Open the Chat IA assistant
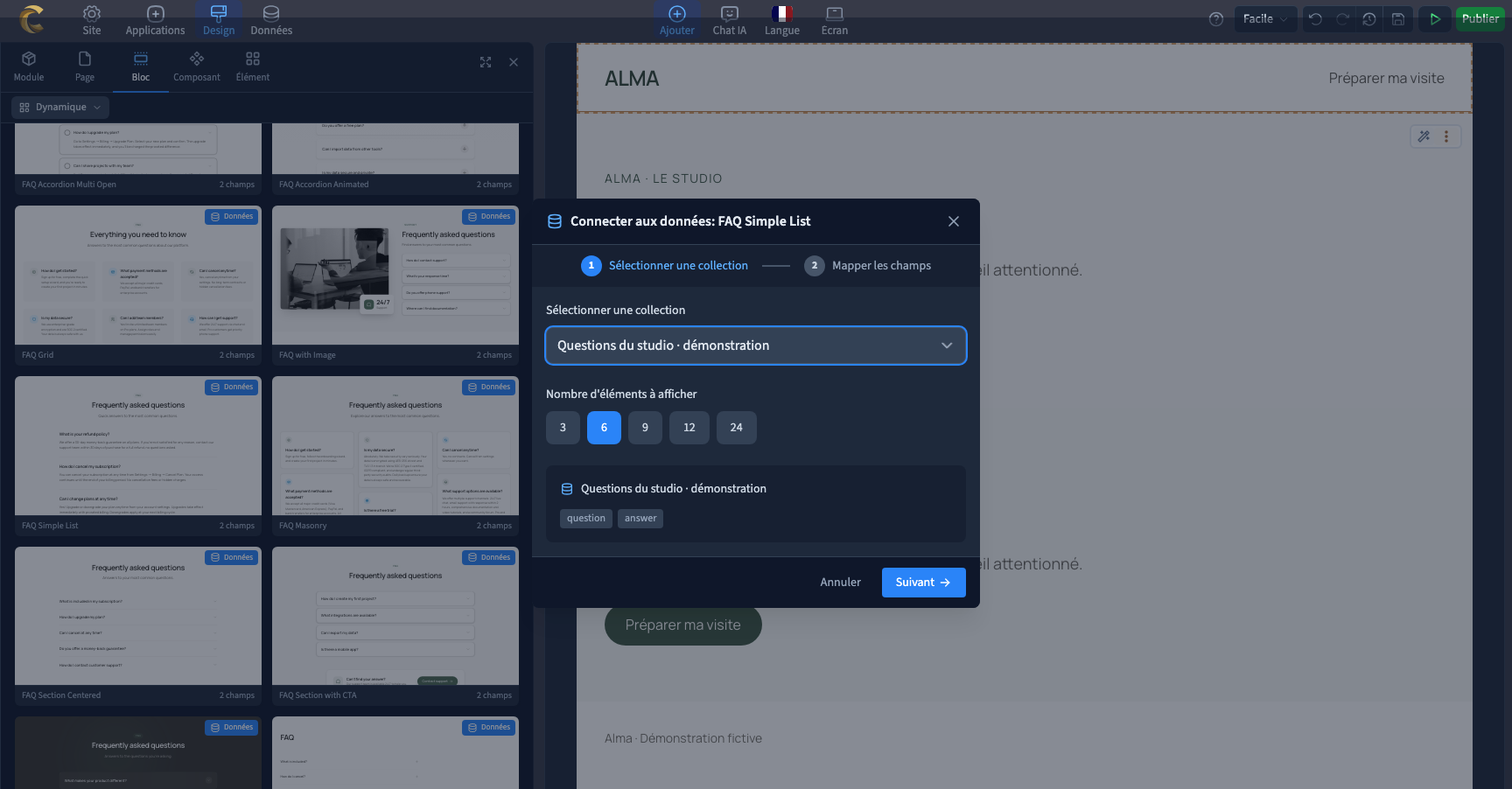 click(x=729, y=20)
